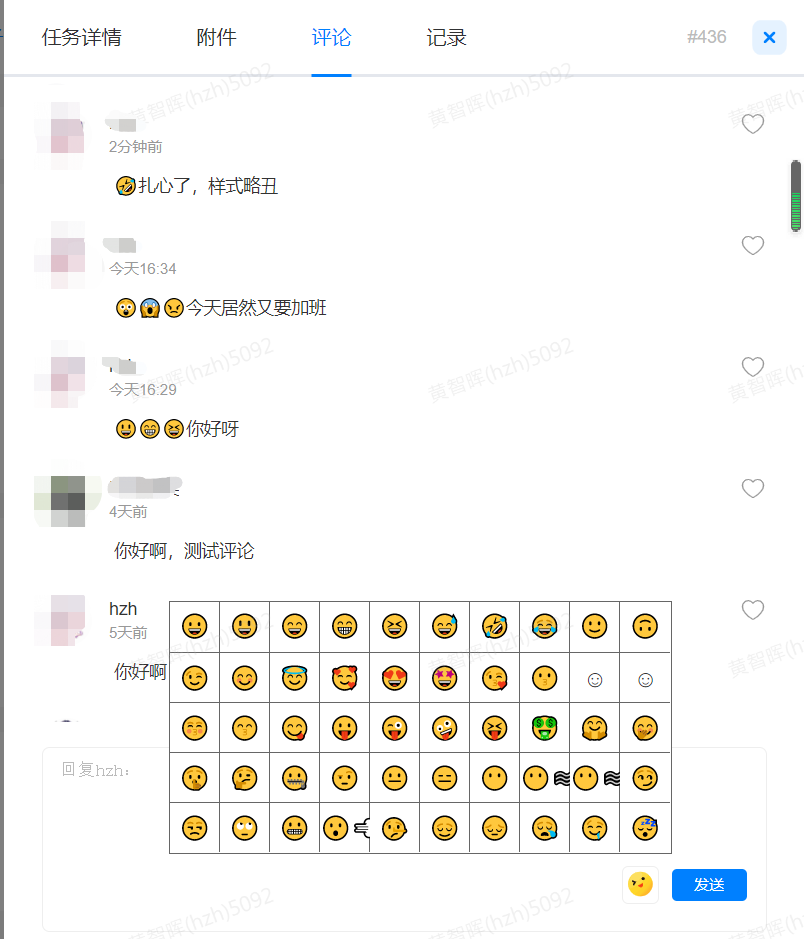
Task: Pick the zipper-mouth face emoji
Action: (295, 779)
